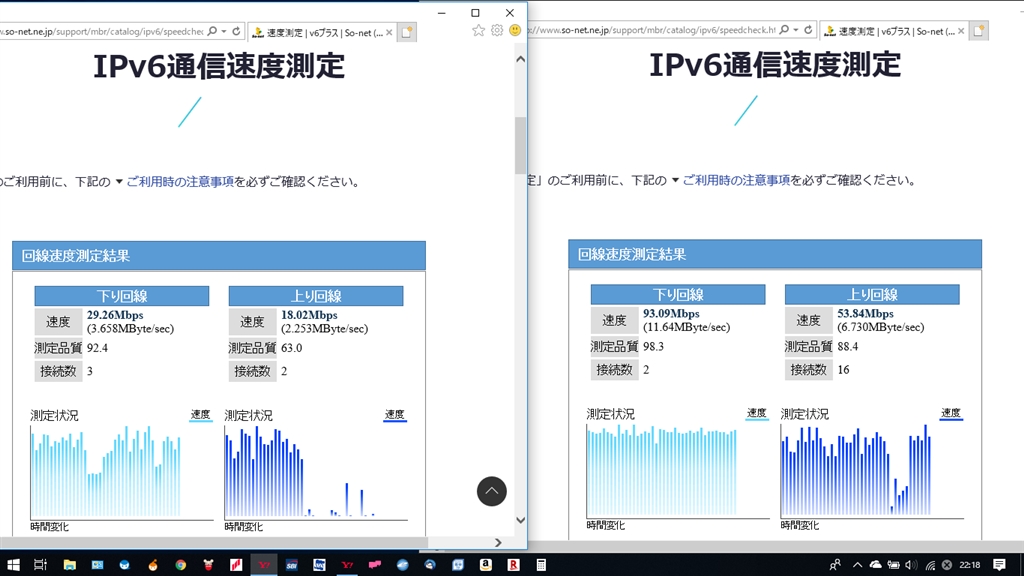Open the pink speech-bubble taskbar icon
This screenshot has height=576, width=1024.
click(x=375, y=565)
